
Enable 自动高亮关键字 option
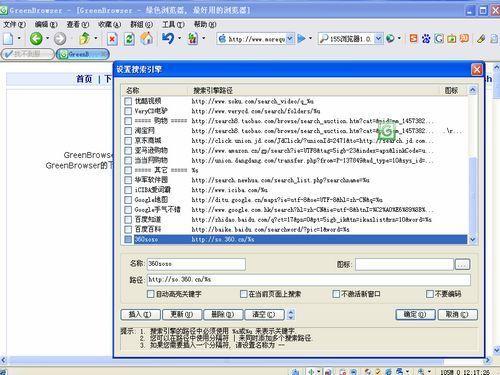[151, 294]
